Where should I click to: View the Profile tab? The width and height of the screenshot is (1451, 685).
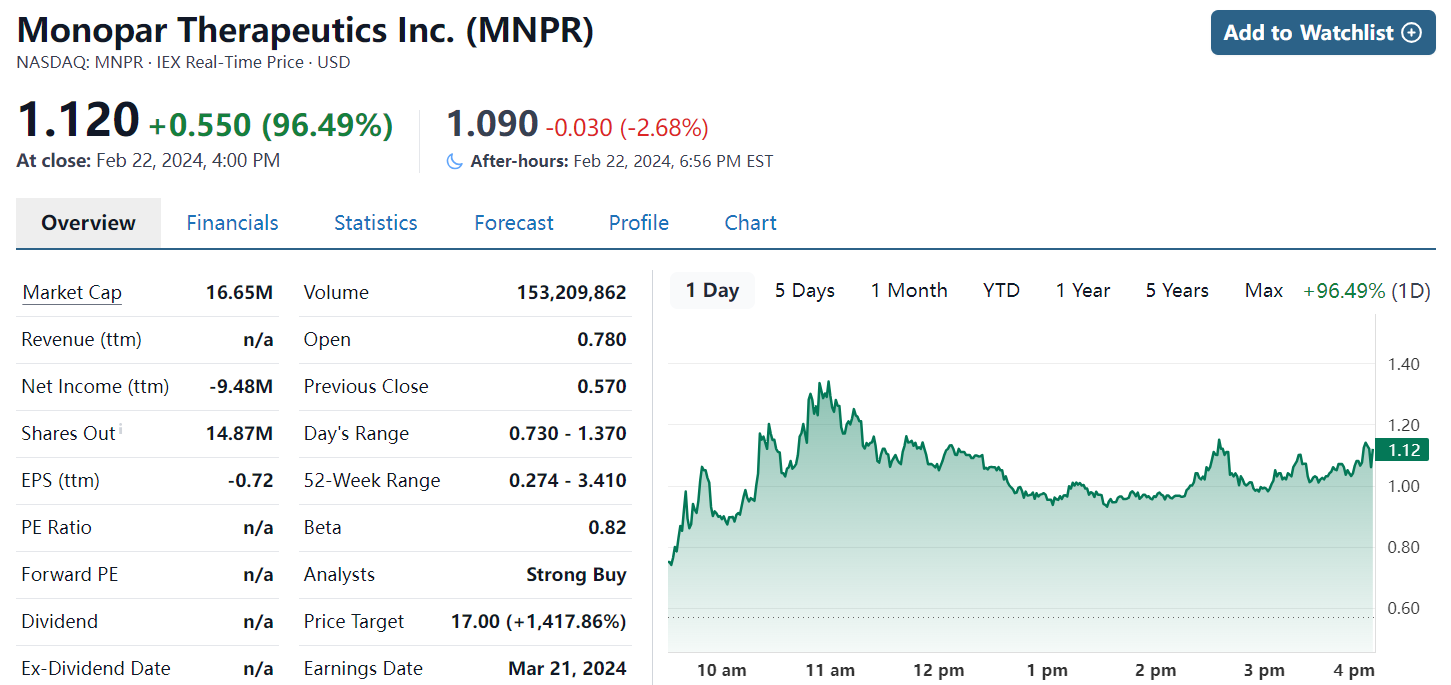point(638,223)
